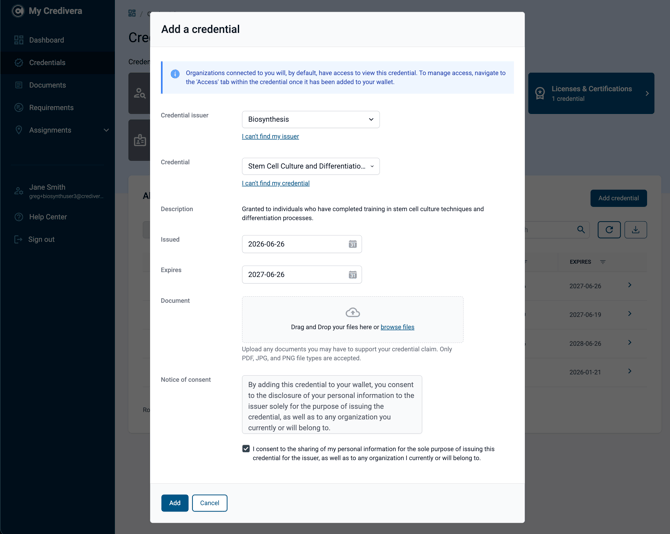The image size is (670, 534).
Task: Click the Help Center question icon
Action: [19, 217]
